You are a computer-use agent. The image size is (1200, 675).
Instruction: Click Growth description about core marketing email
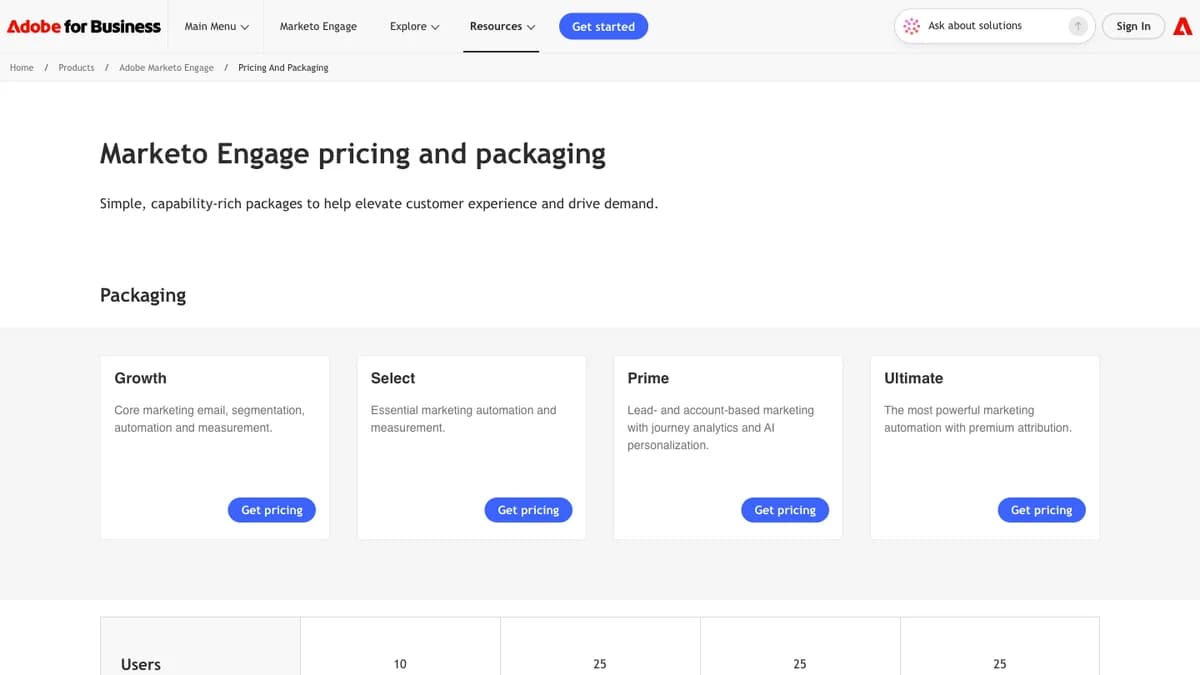click(x=210, y=419)
